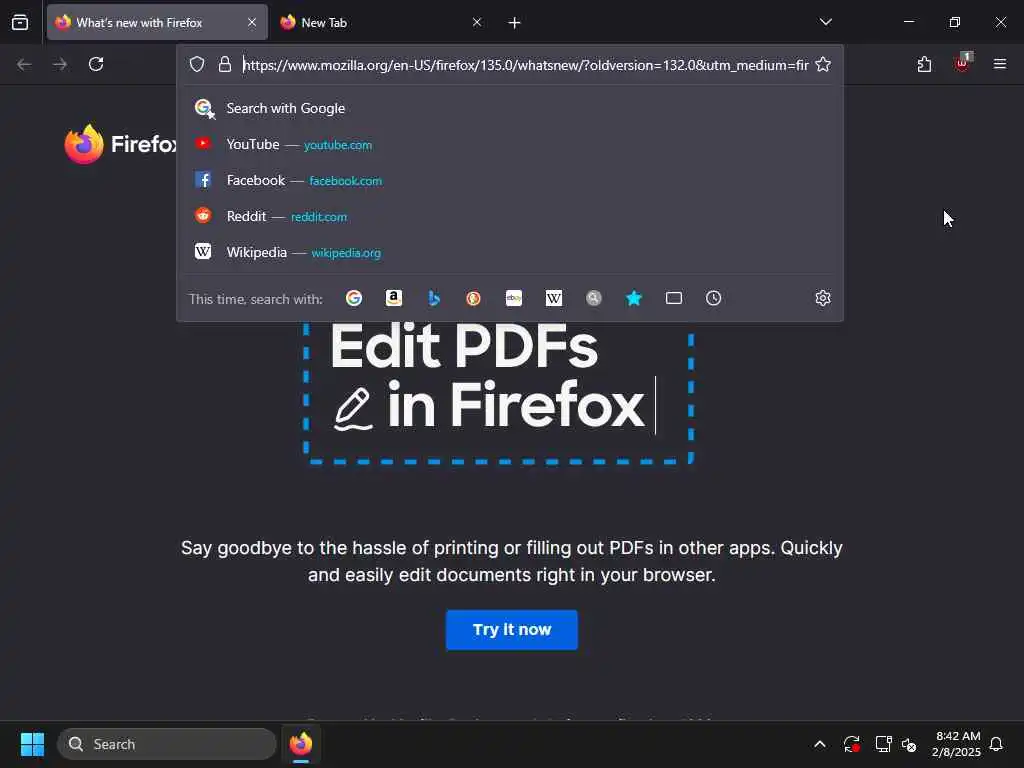Select the Reddit suggestion row
Image resolution: width=1024 pixels, height=768 pixels.
click(510, 216)
